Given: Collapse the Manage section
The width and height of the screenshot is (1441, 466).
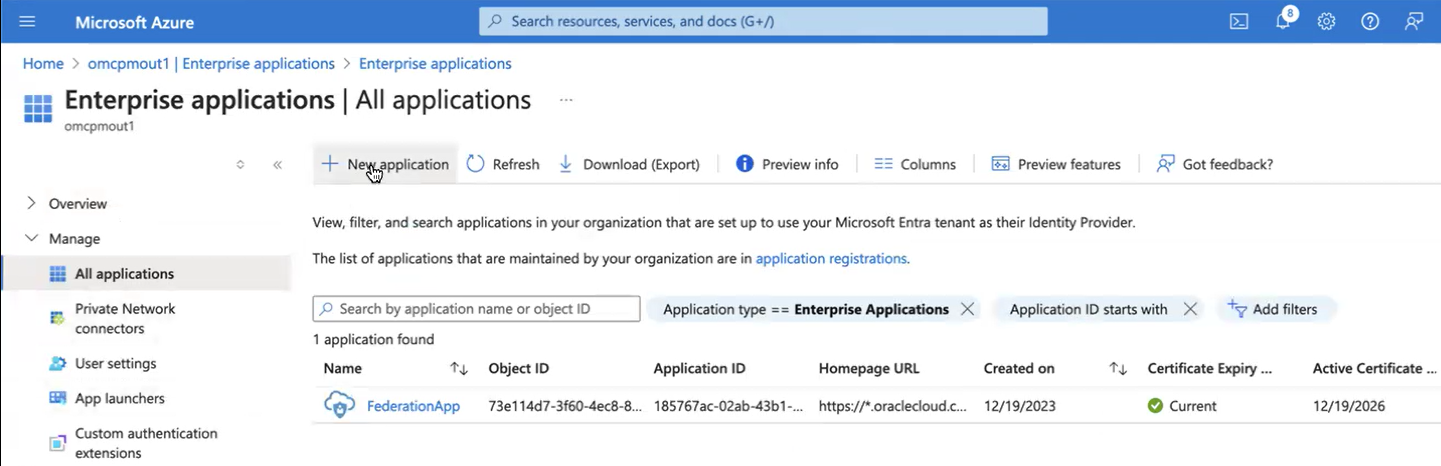Looking at the screenshot, I should pyautogui.click(x=31, y=238).
